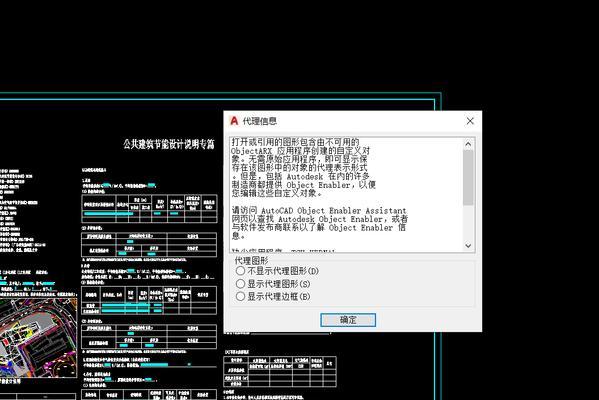Click the proxy information message text area
The width and height of the screenshot is (599, 400).
tap(346, 194)
